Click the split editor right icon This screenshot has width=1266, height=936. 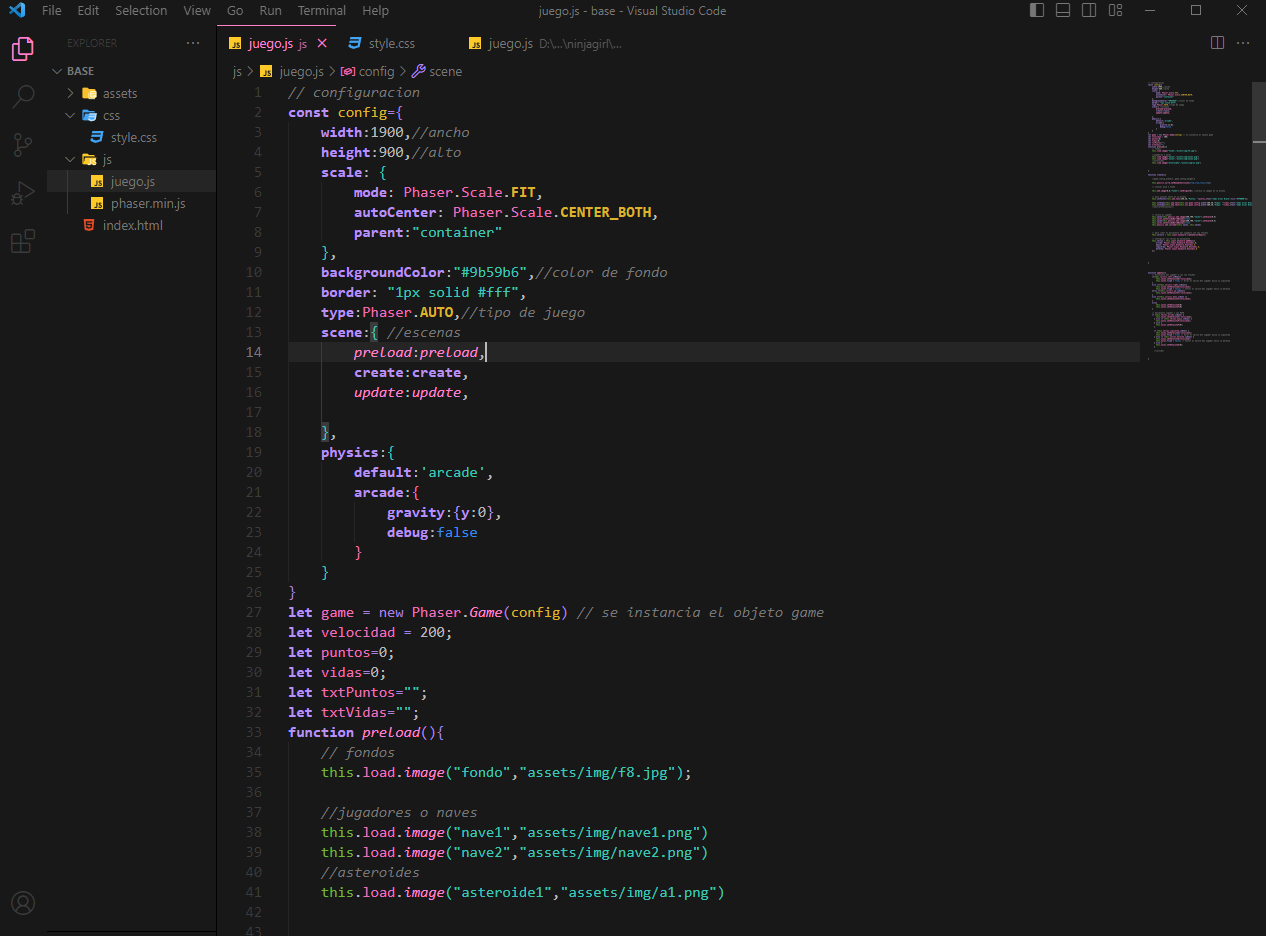[x=1217, y=43]
